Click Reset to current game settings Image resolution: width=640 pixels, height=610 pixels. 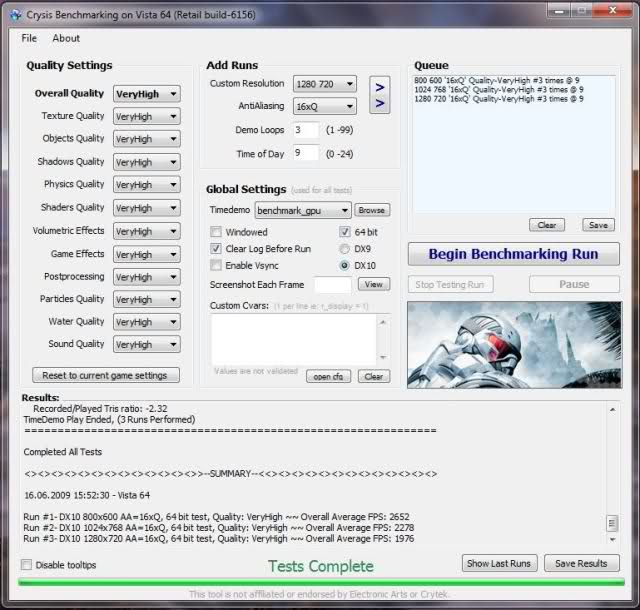(x=106, y=375)
